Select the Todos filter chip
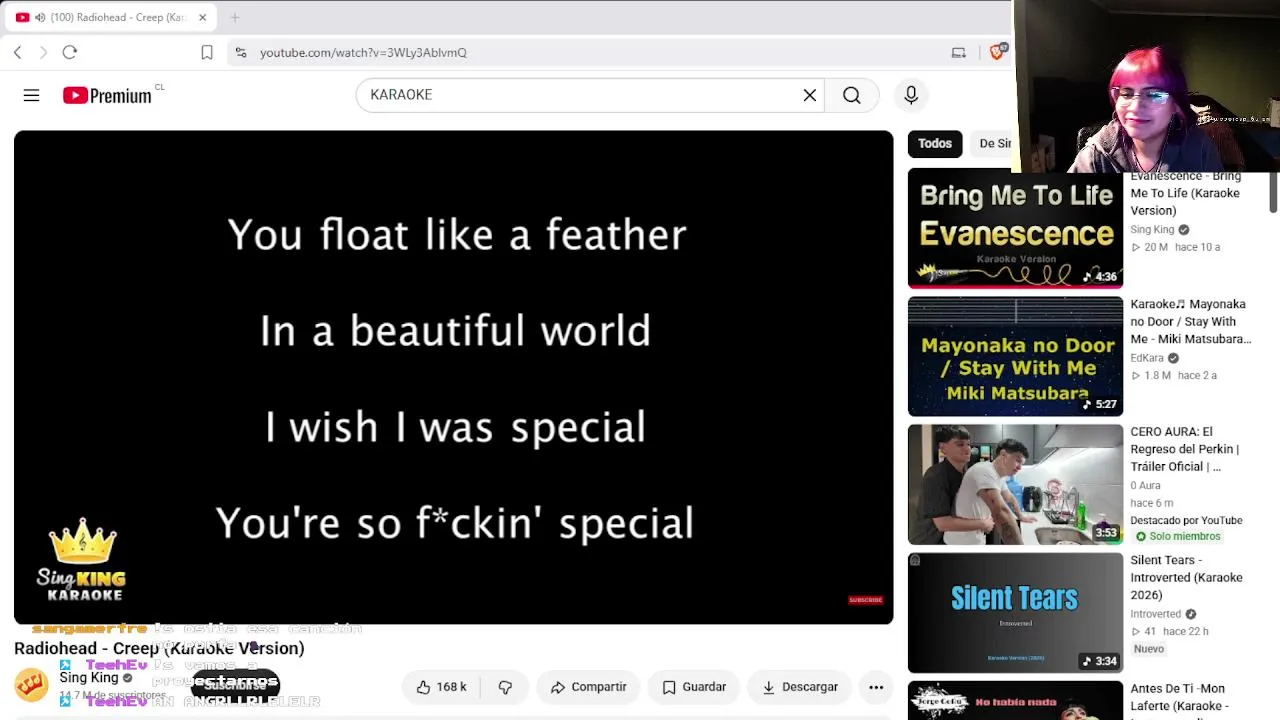This screenshot has height=720, width=1280. coord(935,143)
